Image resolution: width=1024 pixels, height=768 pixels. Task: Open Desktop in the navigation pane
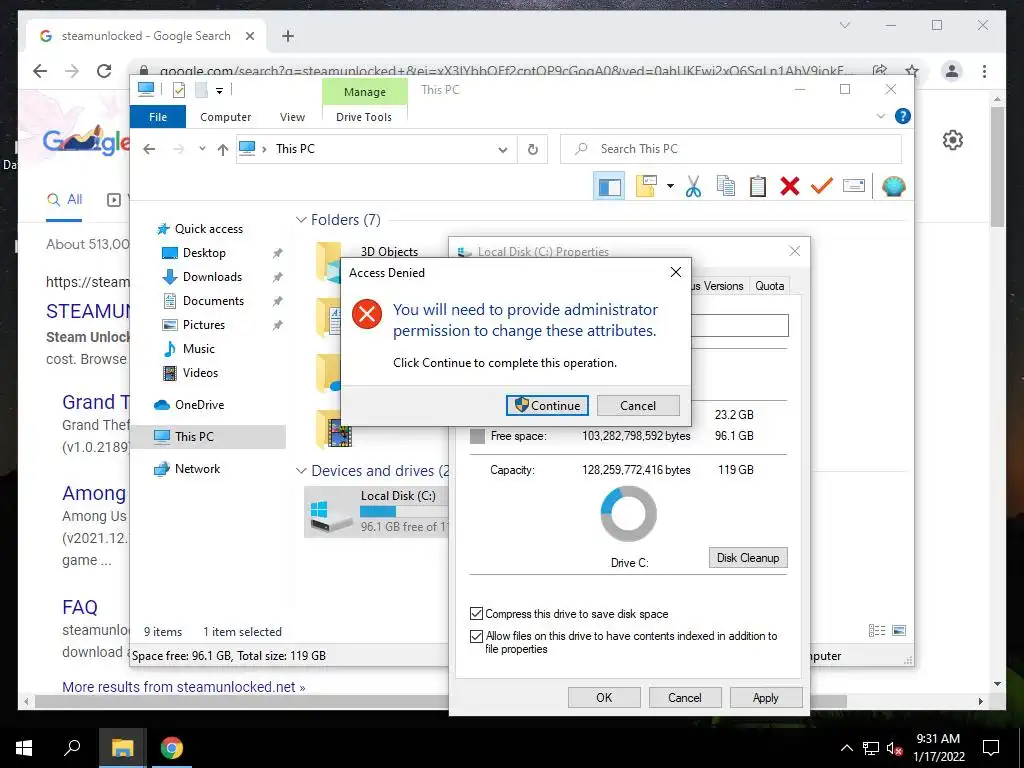204,253
